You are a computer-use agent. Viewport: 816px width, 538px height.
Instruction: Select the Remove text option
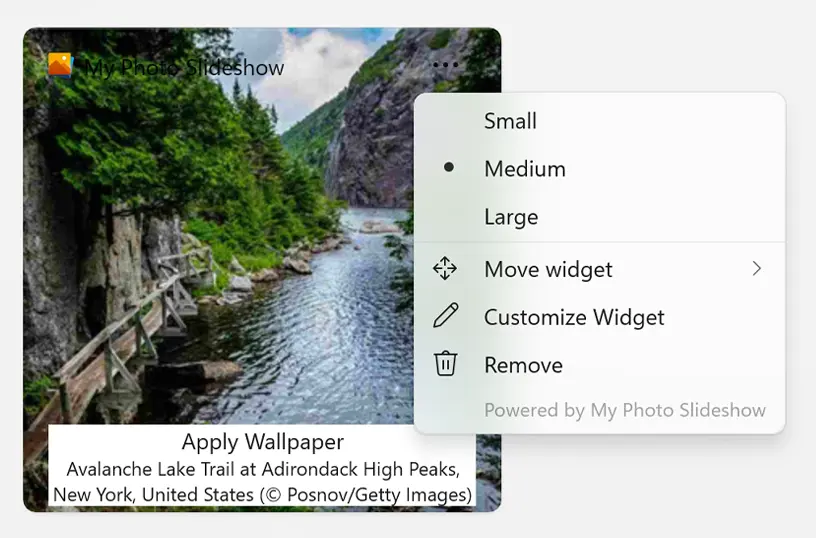[x=523, y=365]
